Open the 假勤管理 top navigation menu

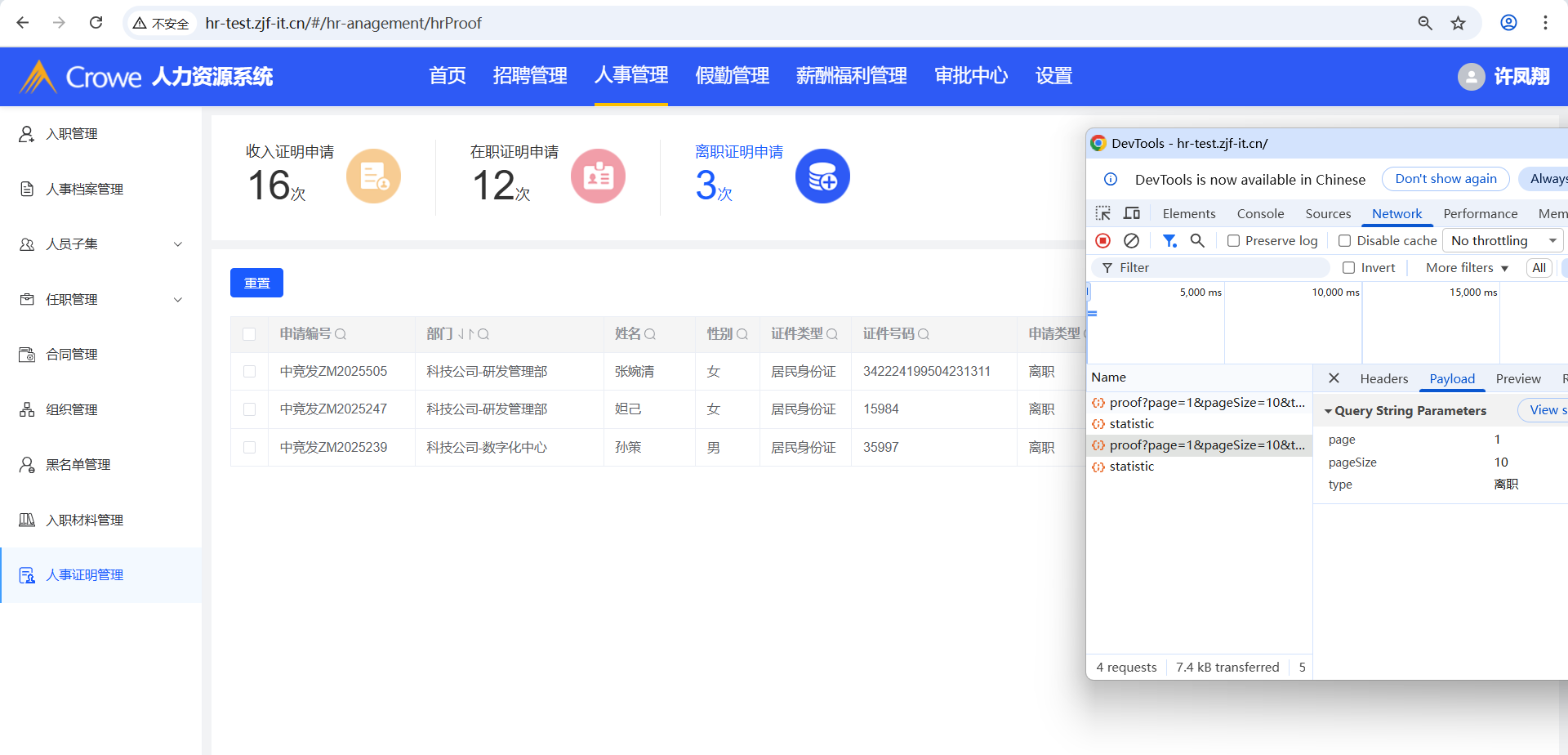pyautogui.click(x=732, y=76)
